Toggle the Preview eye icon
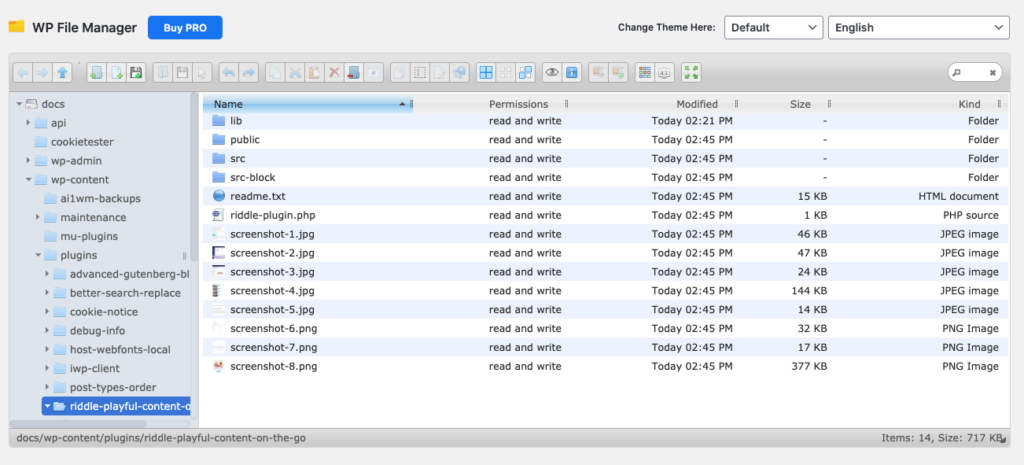This screenshot has width=1024, height=465. pos(552,72)
